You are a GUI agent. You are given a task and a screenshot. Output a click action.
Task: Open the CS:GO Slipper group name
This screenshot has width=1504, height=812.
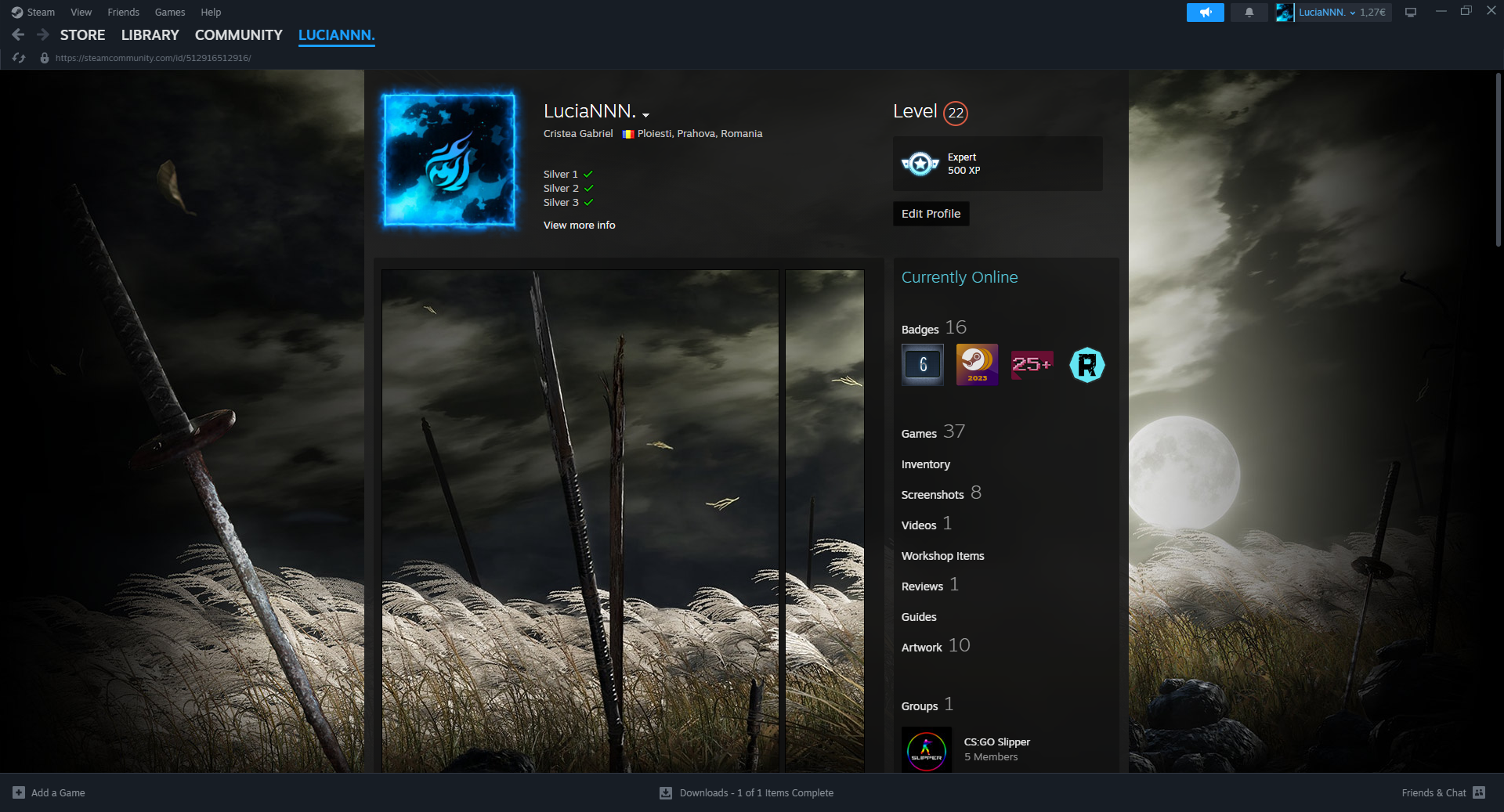(x=997, y=742)
